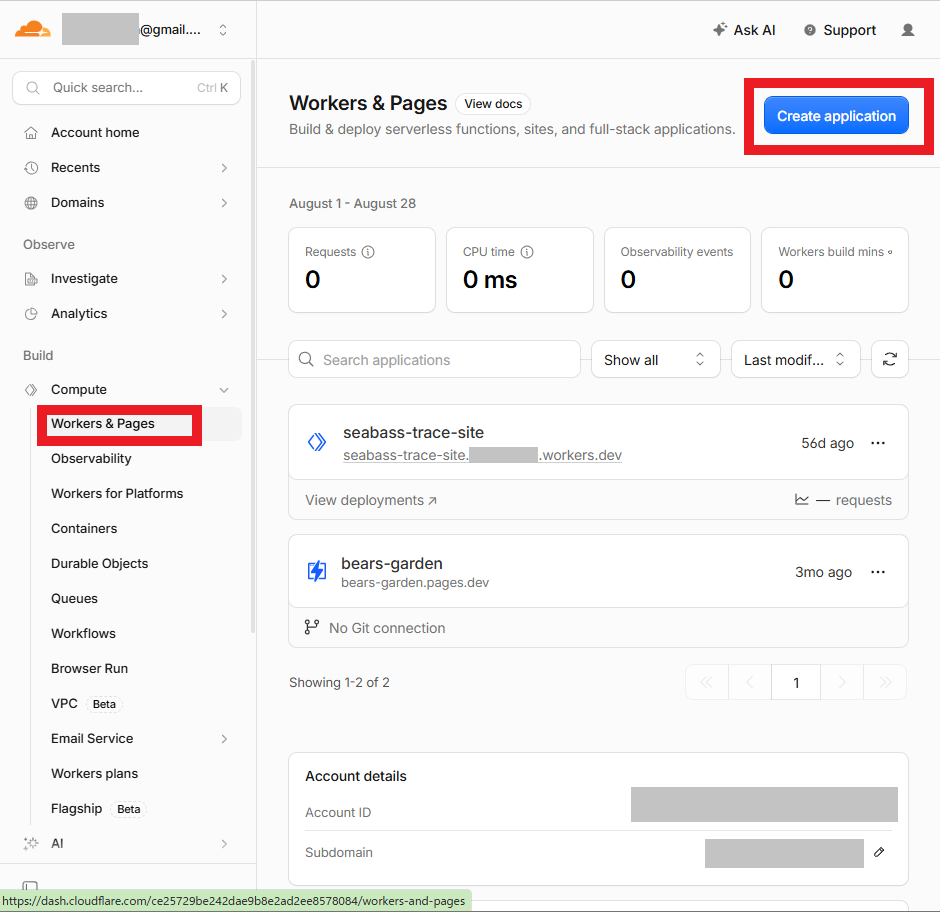Viewport: 940px width, 912px height.
Task: Open the bears-garden application
Action: 391,564
